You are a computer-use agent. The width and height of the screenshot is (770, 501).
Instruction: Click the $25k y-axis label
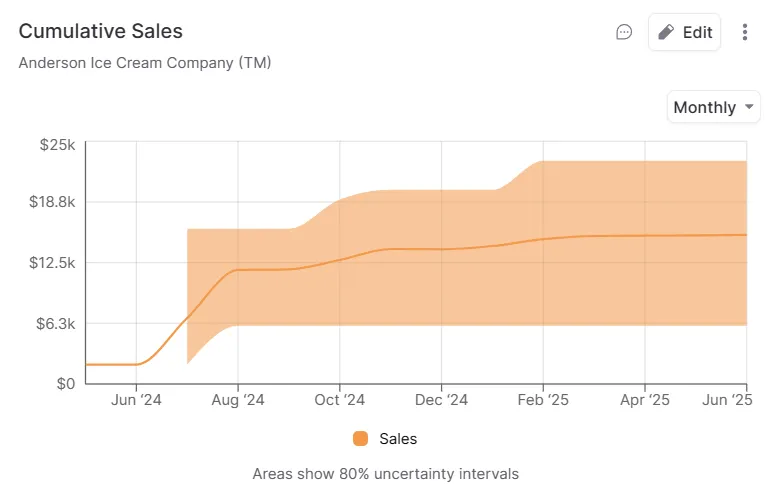[x=57, y=145]
